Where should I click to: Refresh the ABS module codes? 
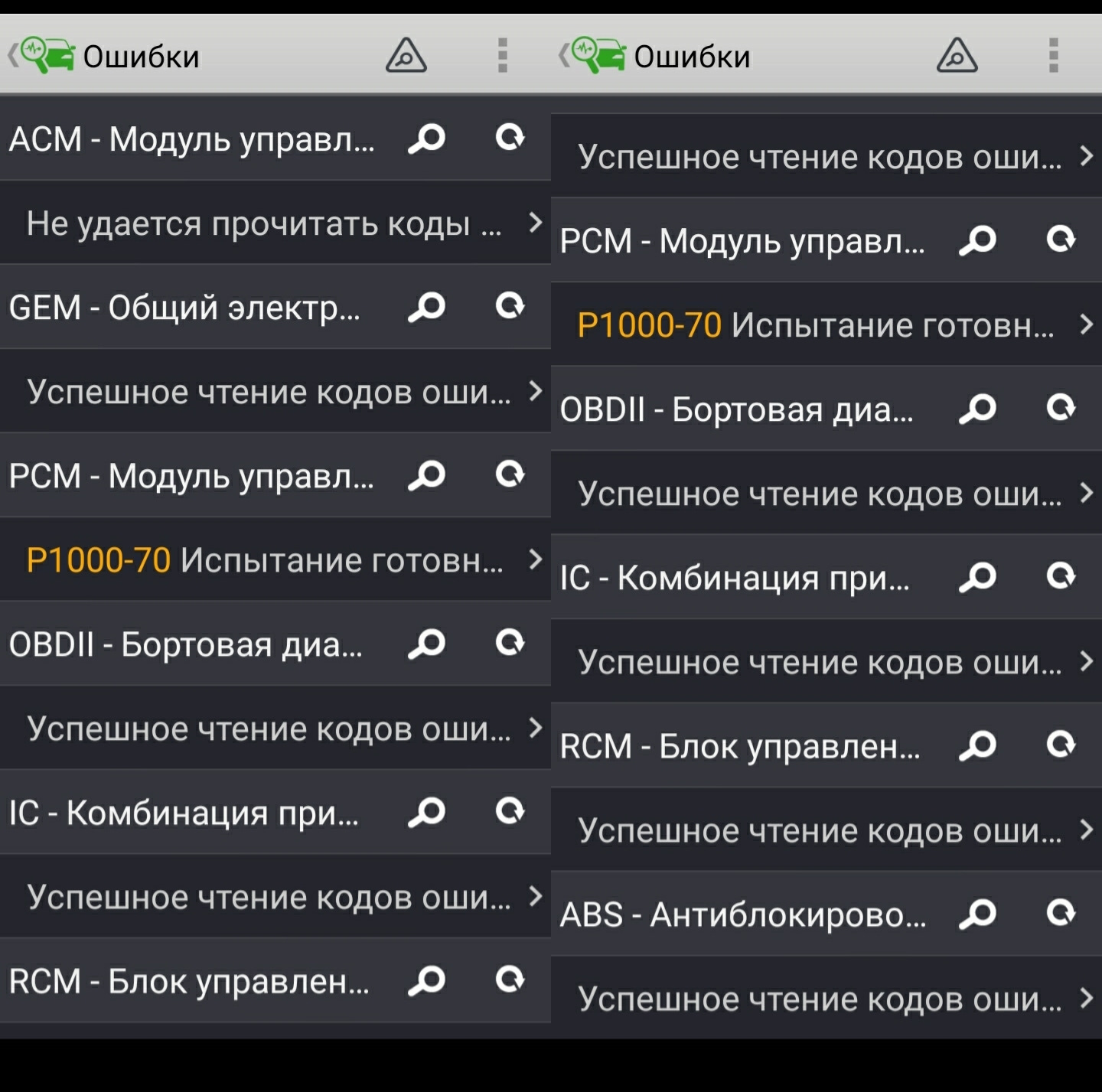[x=1061, y=912]
